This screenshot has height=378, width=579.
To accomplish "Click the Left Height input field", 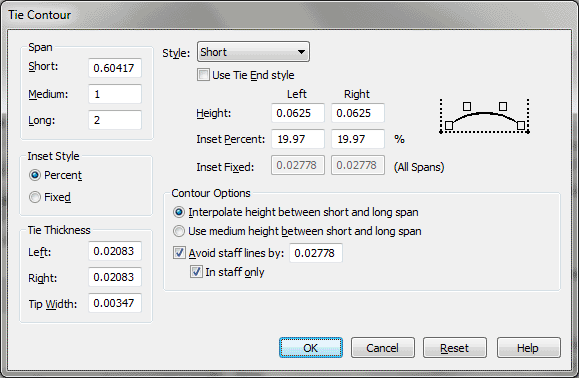I will pos(298,113).
